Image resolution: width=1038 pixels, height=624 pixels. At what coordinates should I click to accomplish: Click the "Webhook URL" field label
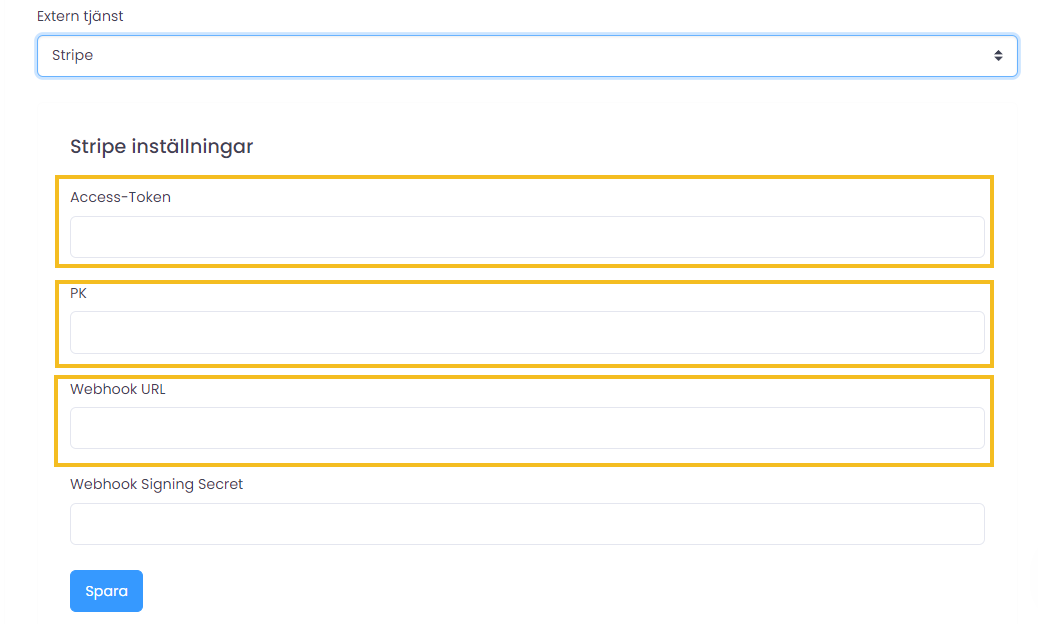point(118,389)
